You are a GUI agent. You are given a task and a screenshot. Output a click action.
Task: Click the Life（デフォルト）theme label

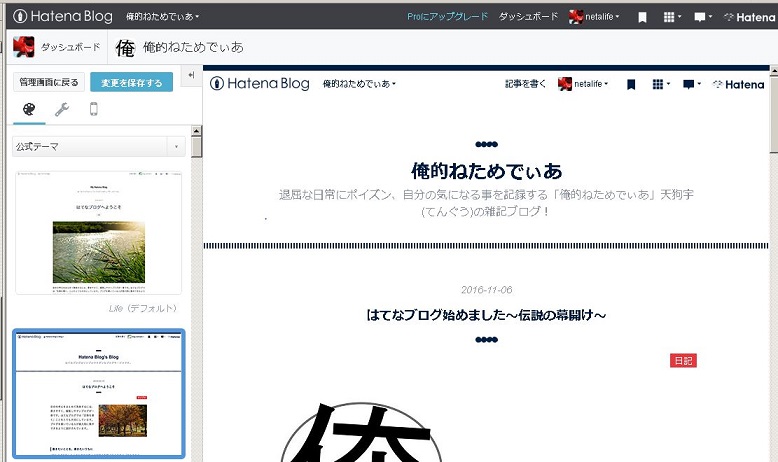(x=143, y=308)
